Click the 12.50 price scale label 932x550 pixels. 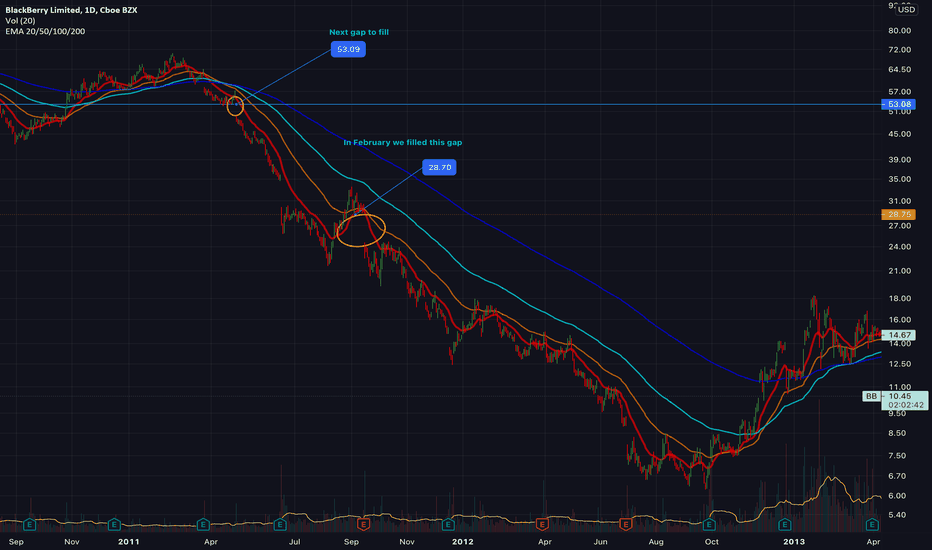coord(899,364)
